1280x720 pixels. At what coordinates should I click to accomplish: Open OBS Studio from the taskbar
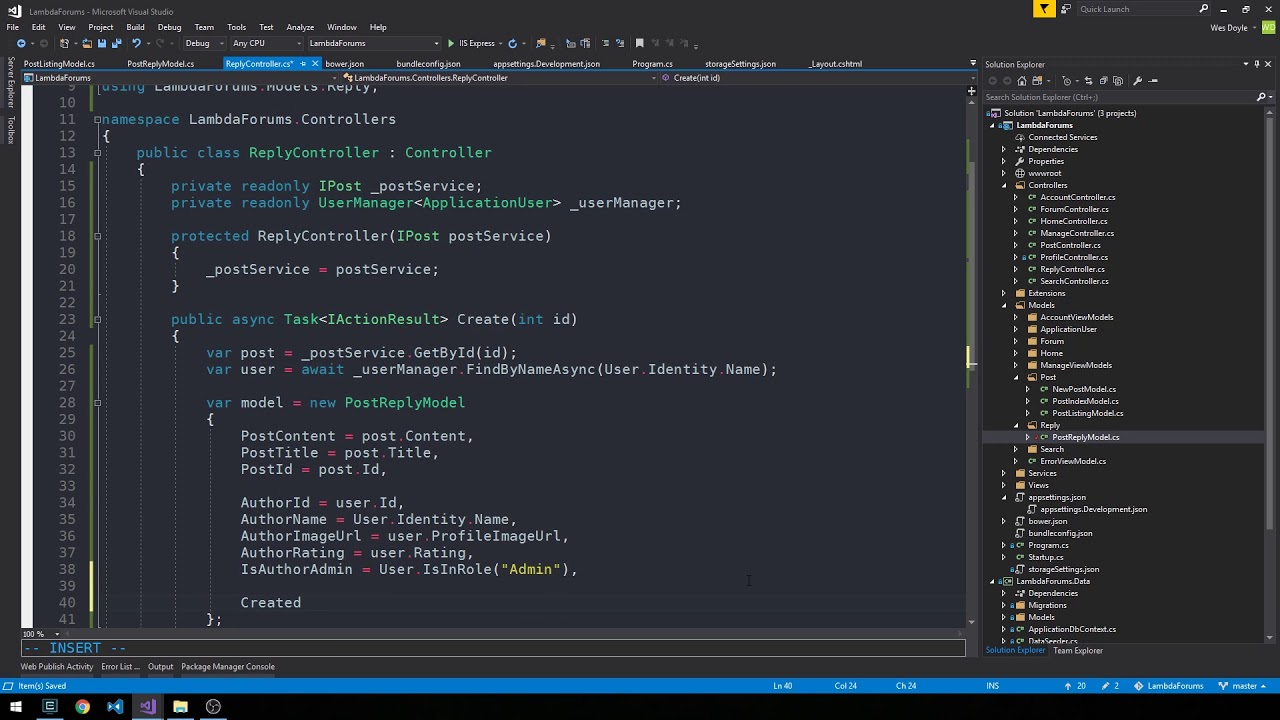(213, 707)
